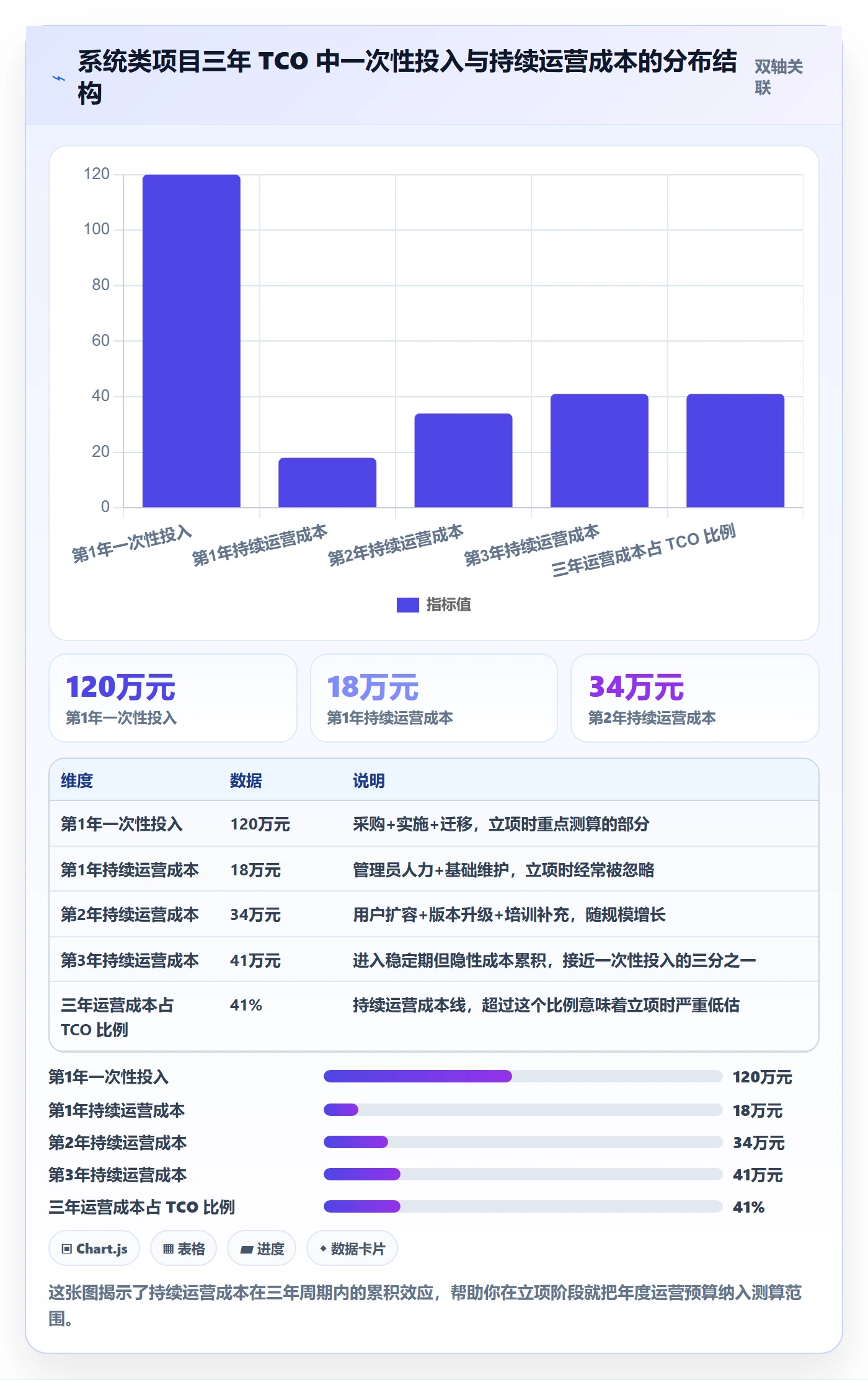868x1380 pixels.
Task: Click the lightning icon beside the title
Action: (59, 78)
